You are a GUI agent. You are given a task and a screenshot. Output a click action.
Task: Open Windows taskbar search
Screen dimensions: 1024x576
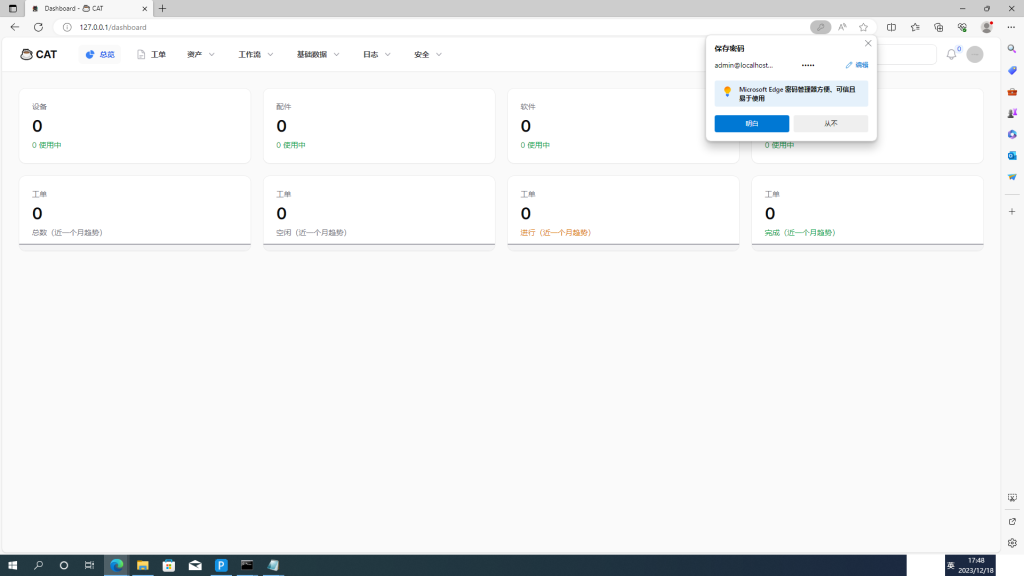pyautogui.click(x=39, y=566)
